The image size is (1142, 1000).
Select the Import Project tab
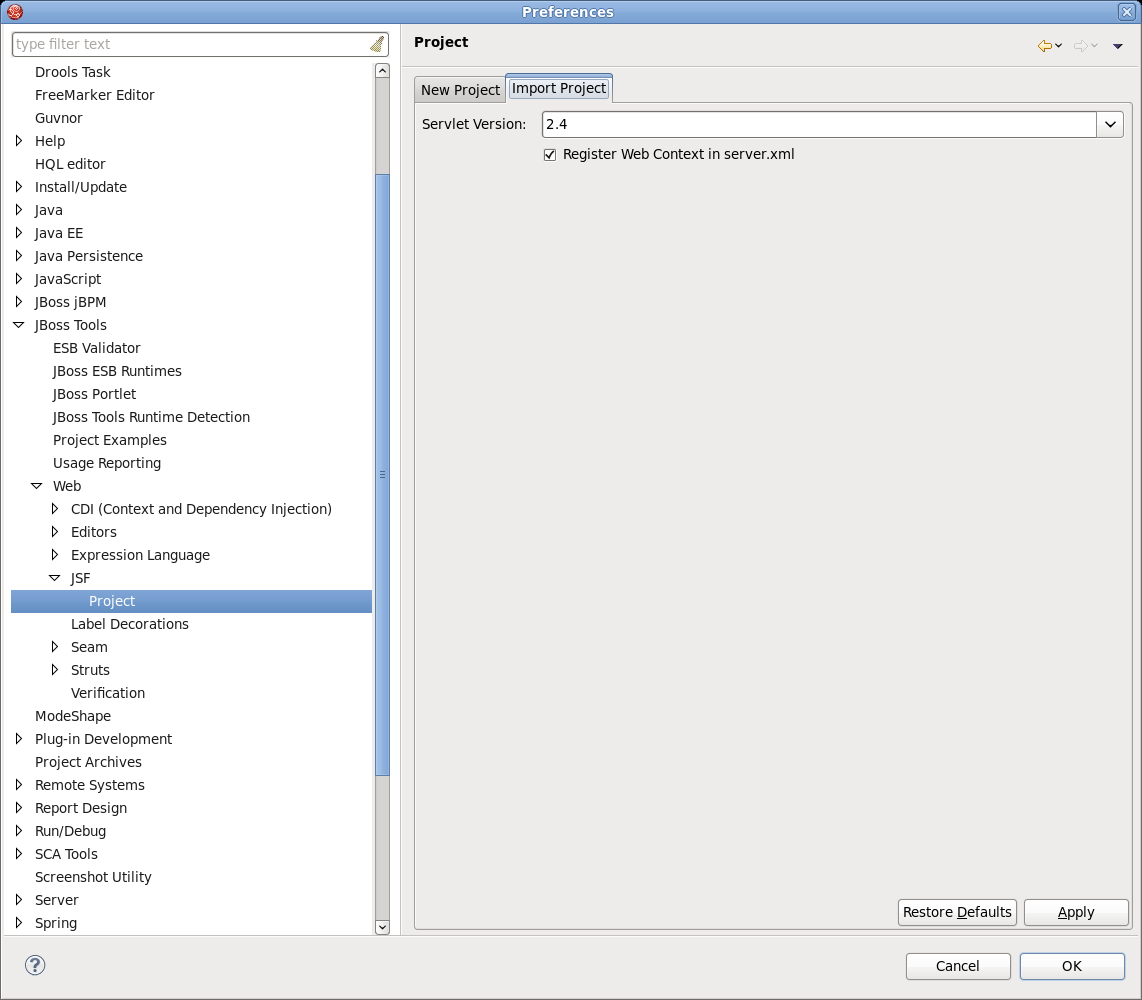[x=559, y=87]
